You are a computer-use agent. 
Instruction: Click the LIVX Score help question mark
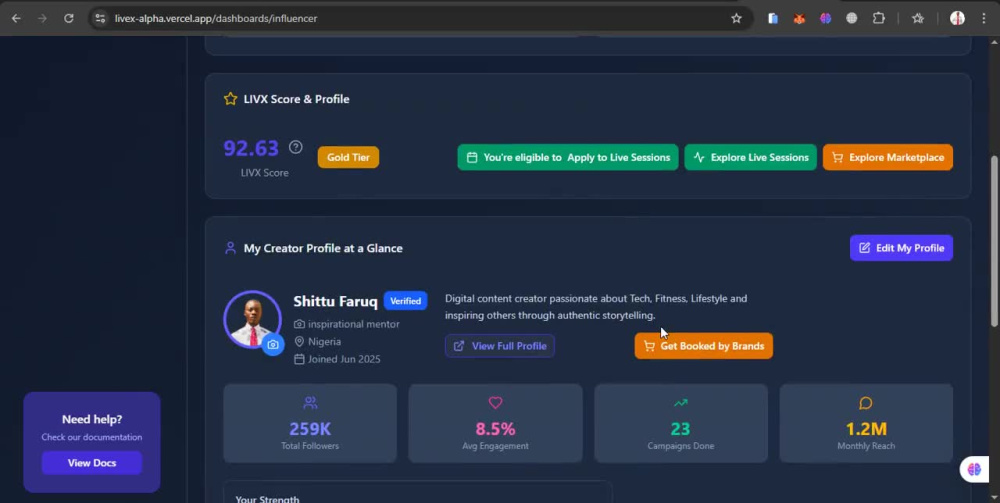point(295,147)
